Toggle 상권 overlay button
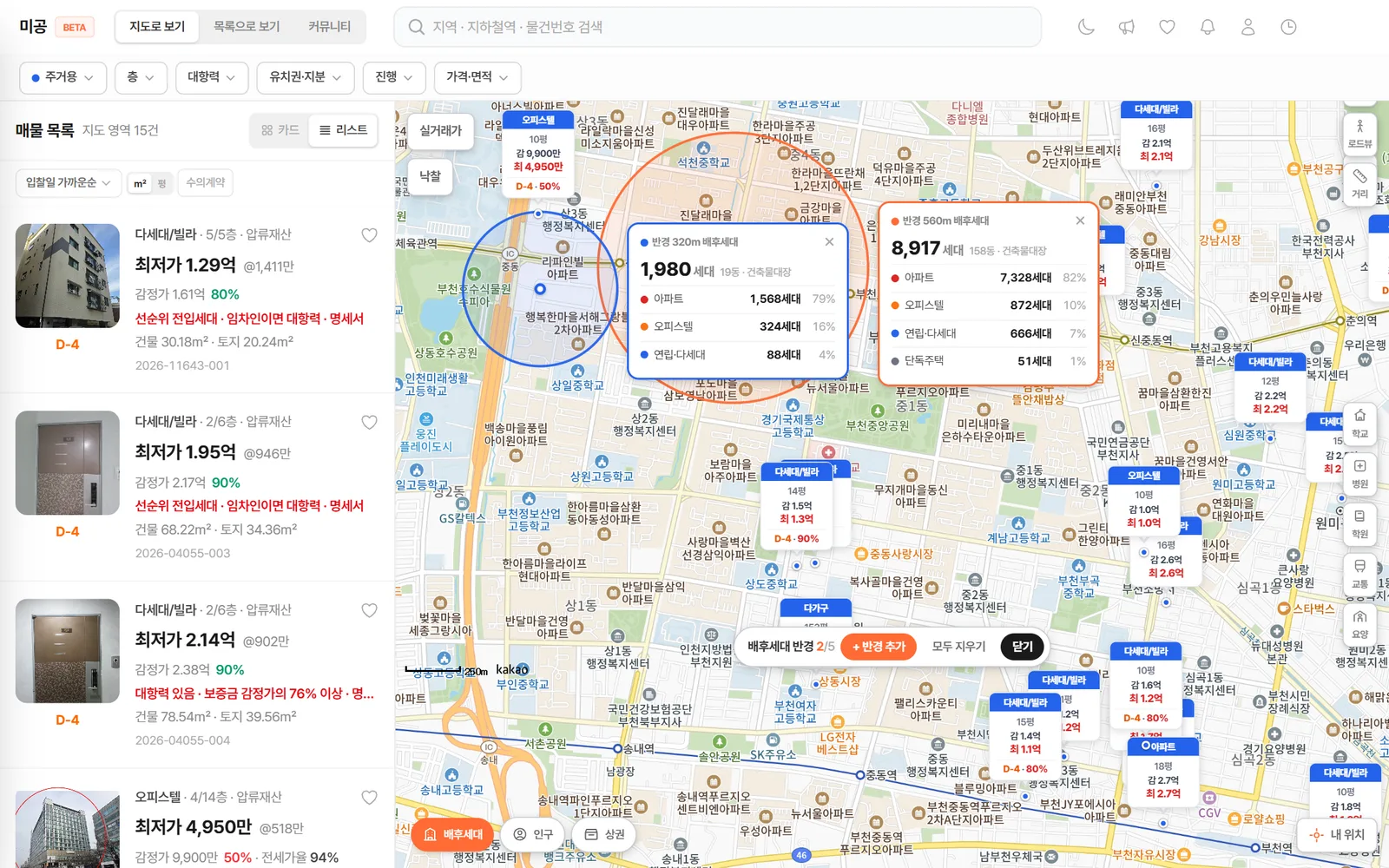 tap(604, 834)
